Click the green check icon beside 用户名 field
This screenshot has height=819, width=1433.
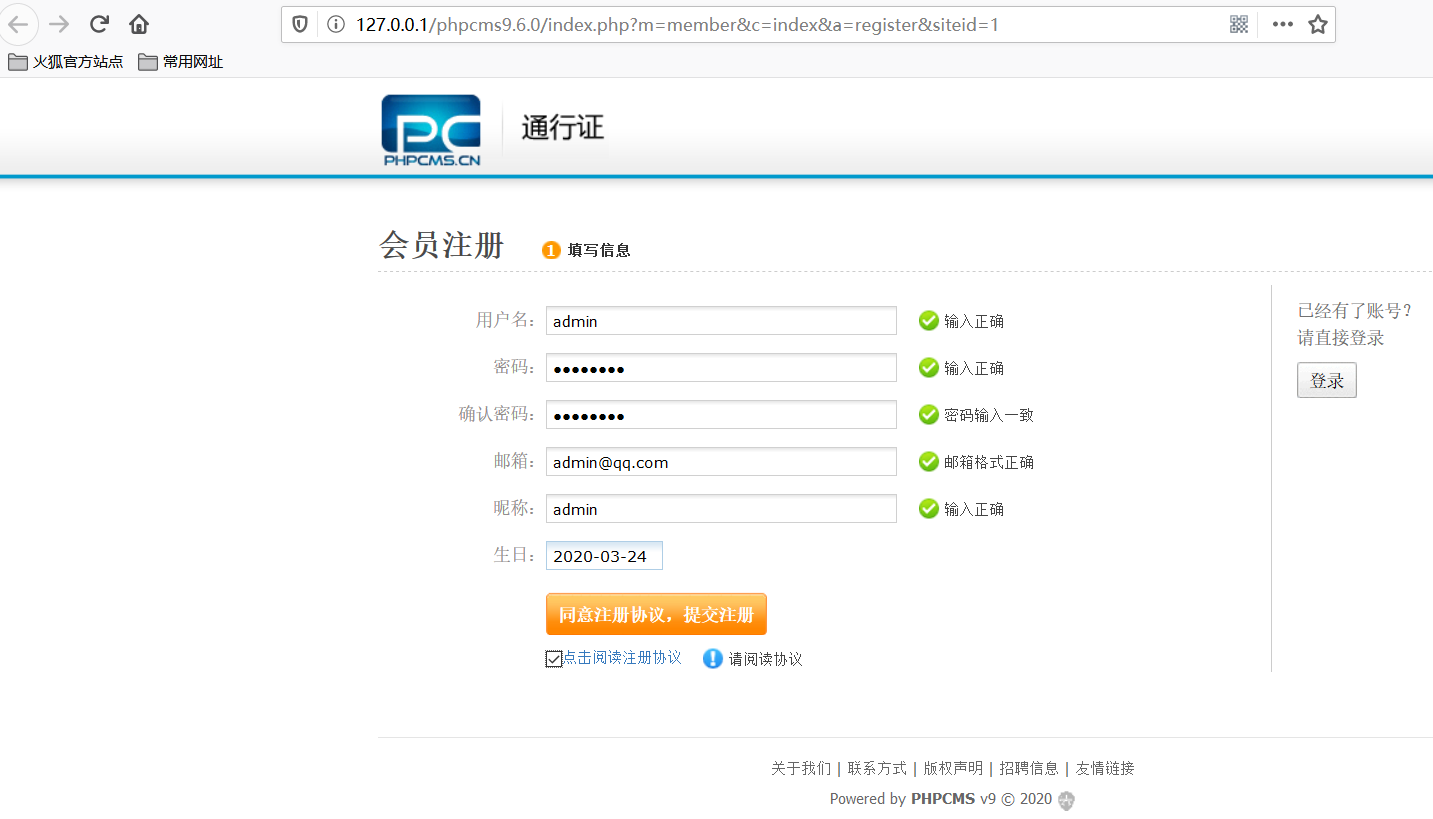click(929, 321)
